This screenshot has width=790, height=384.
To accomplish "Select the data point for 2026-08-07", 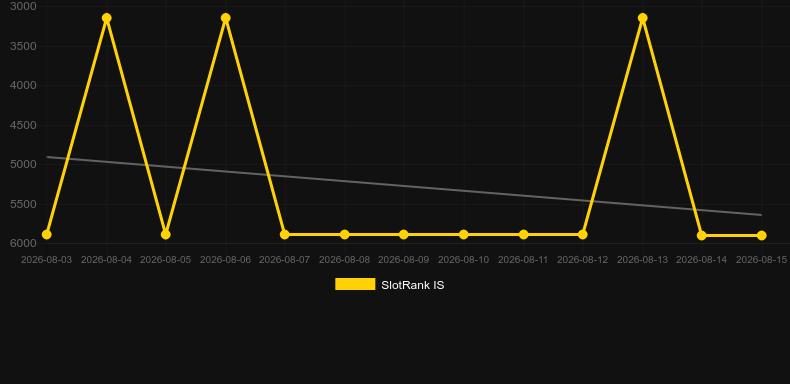I will (285, 234).
